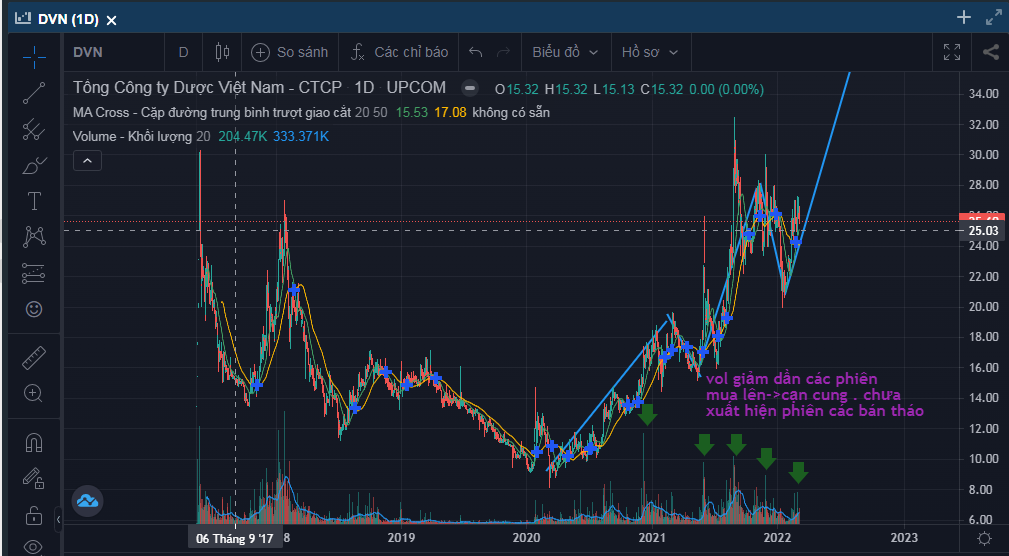
Task: Enter fullscreen chart mode
Action: [x=952, y=52]
